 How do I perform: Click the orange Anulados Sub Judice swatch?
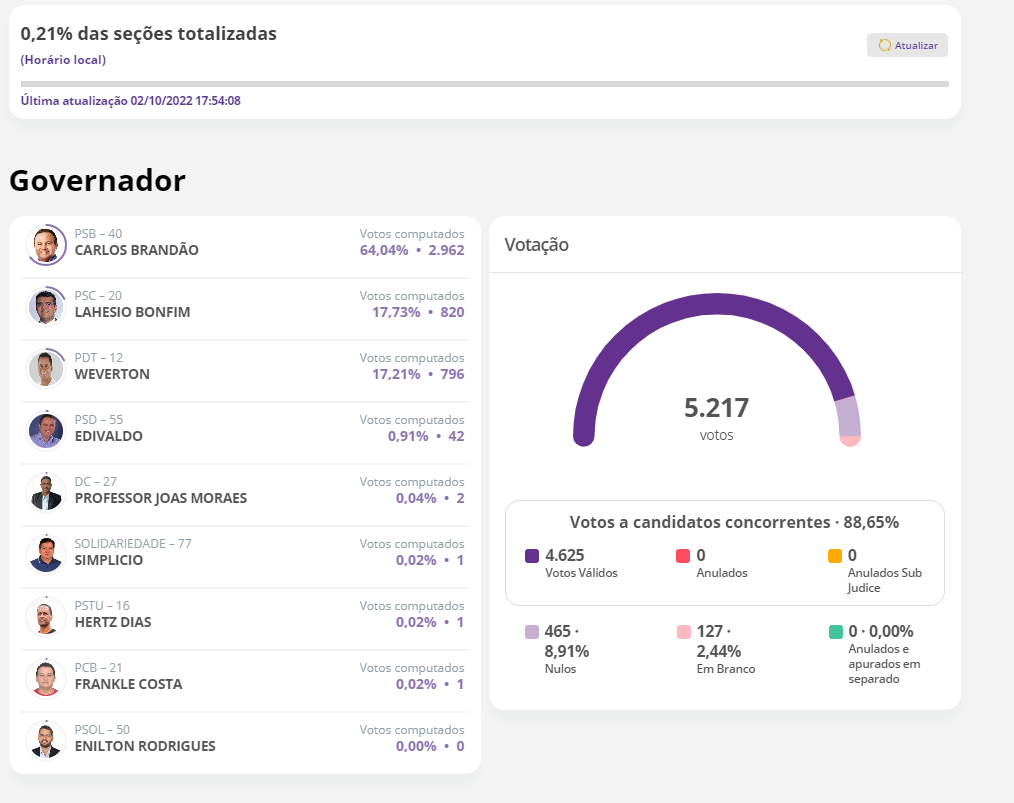(x=834, y=556)
